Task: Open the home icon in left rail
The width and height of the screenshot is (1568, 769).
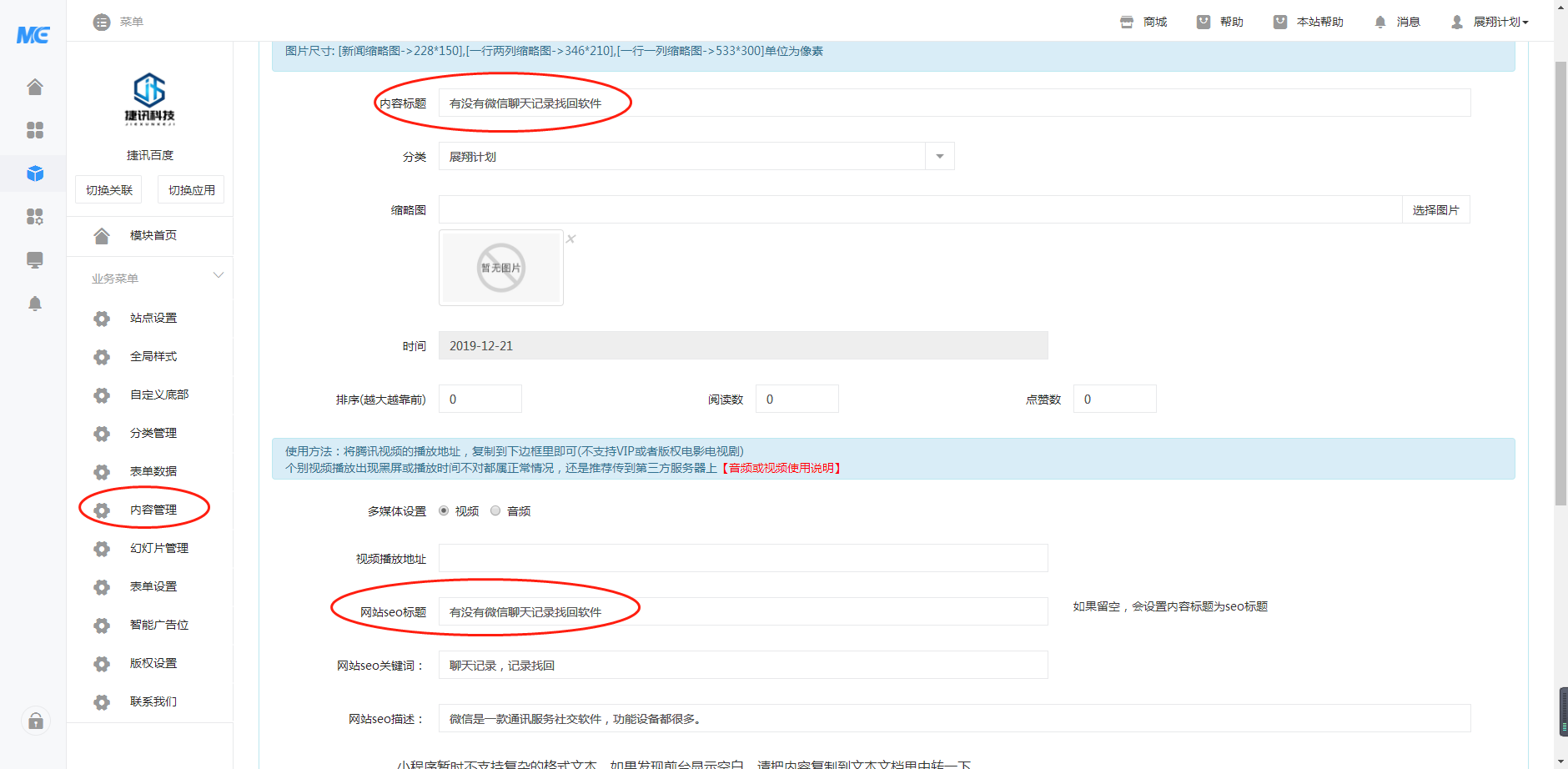Action: (35, 87)
